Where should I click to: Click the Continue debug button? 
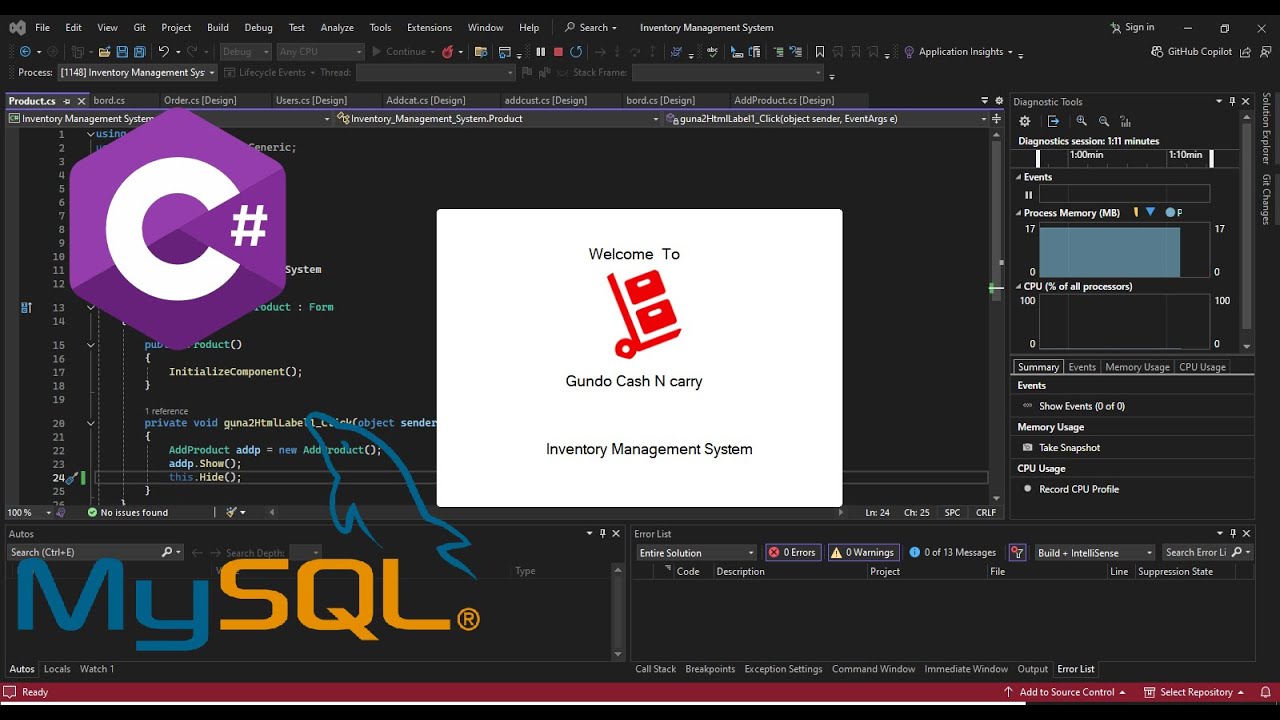pos(399,52)
